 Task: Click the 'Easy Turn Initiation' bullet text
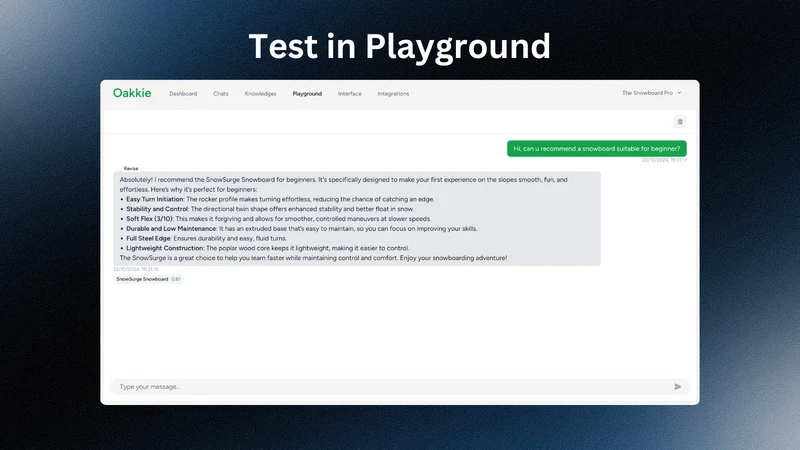coord(155,199)
